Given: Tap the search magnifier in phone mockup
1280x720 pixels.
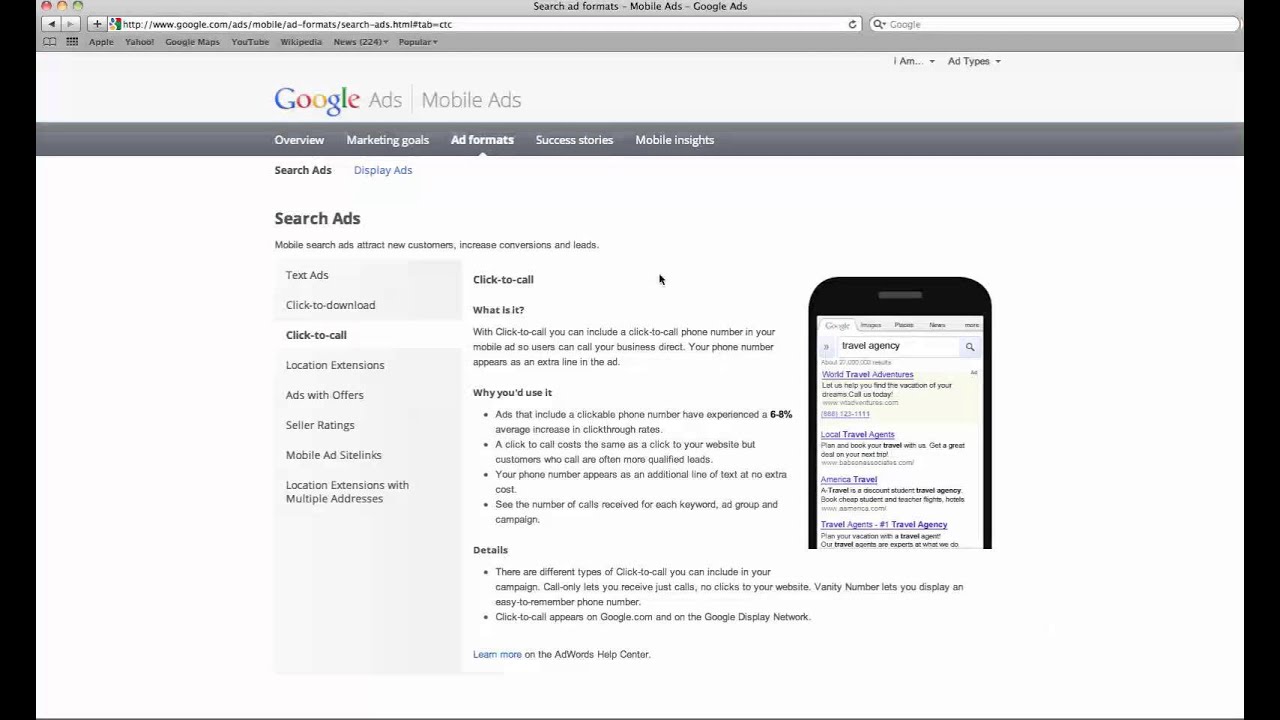Looking at the screenshot, I should 969,346.
